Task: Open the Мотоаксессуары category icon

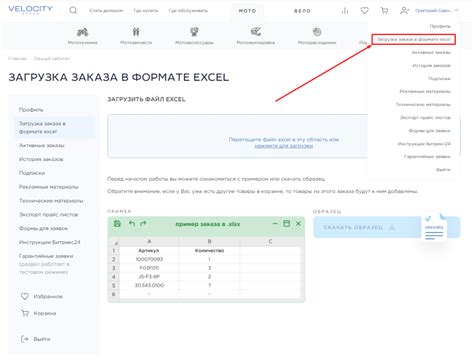Action: click(194, 32)
